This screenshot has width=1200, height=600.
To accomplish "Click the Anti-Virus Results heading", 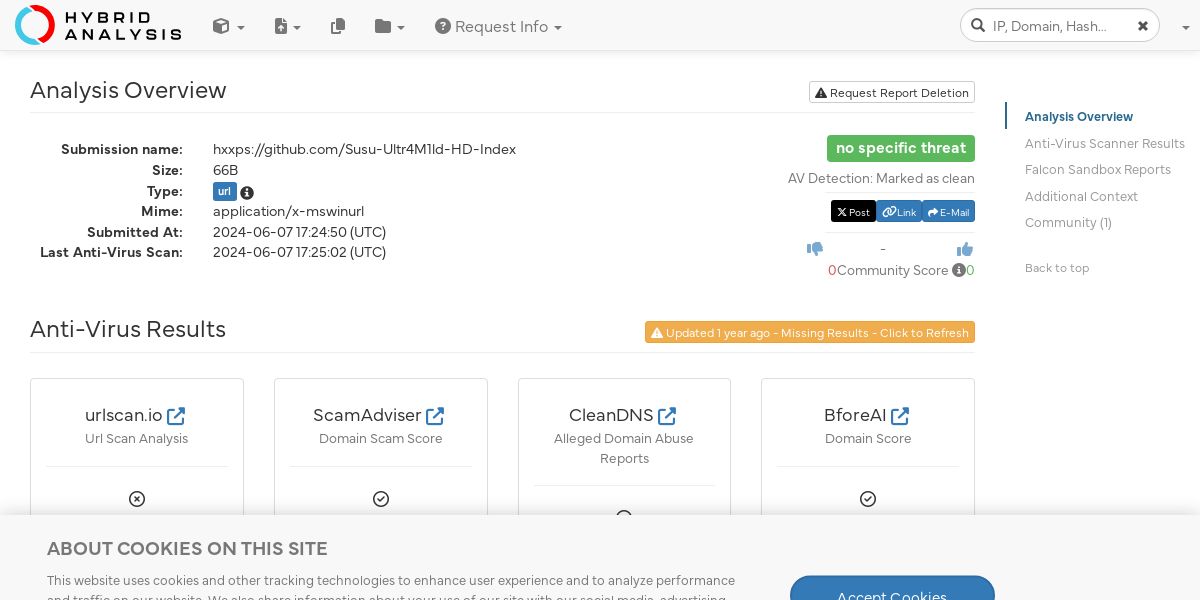I will pos(128,329).
